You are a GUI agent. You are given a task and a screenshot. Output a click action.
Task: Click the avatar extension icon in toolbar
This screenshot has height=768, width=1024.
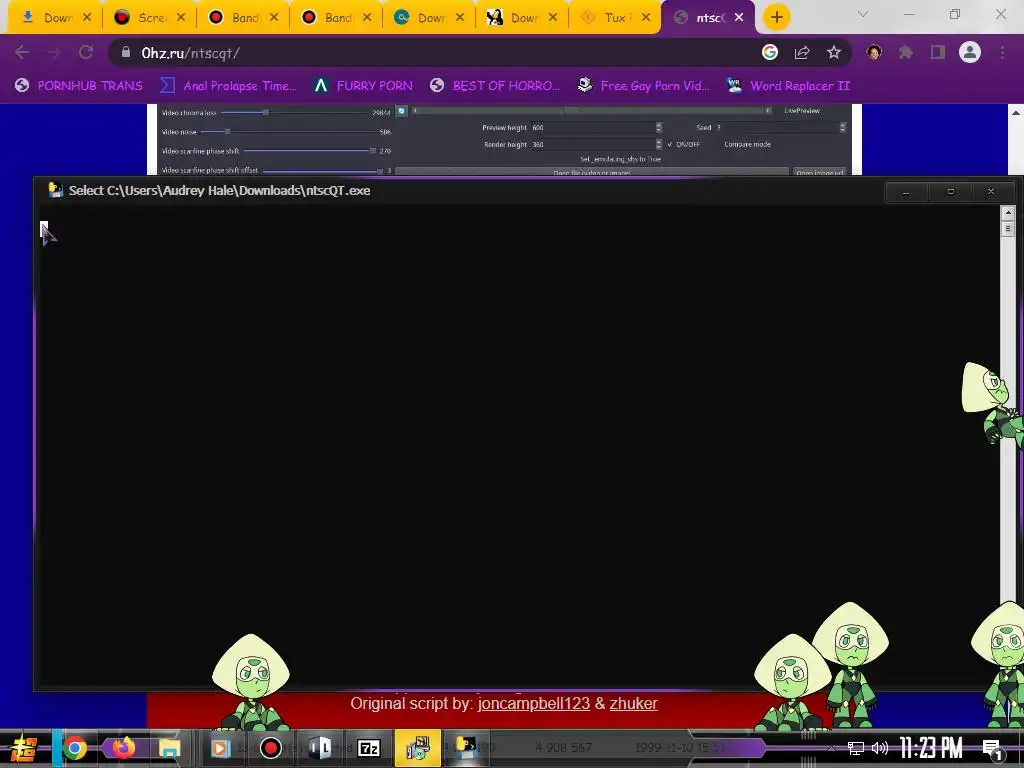874,52
